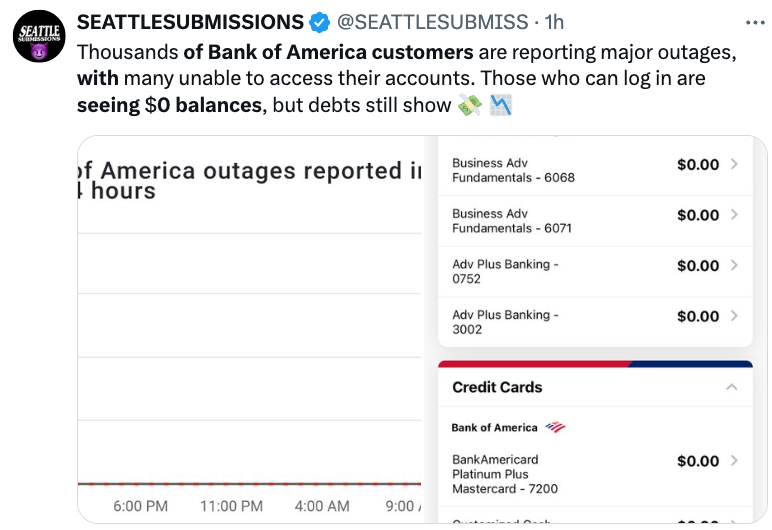Click the blue verified badge icon

click(x=320, y=22)
